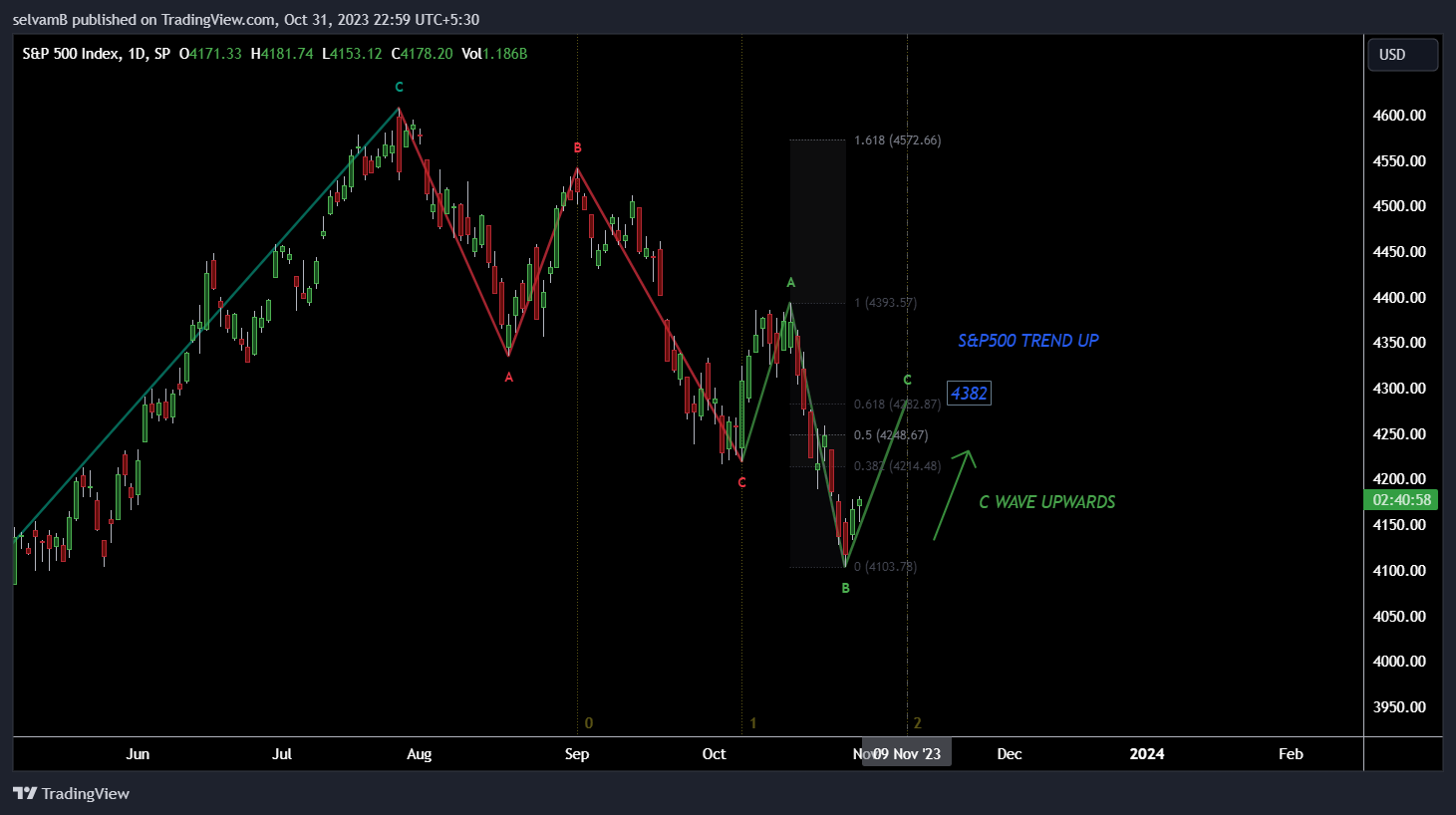Click the 3950.00 price axis label

pyautogui.click(x=1399, y=707)
